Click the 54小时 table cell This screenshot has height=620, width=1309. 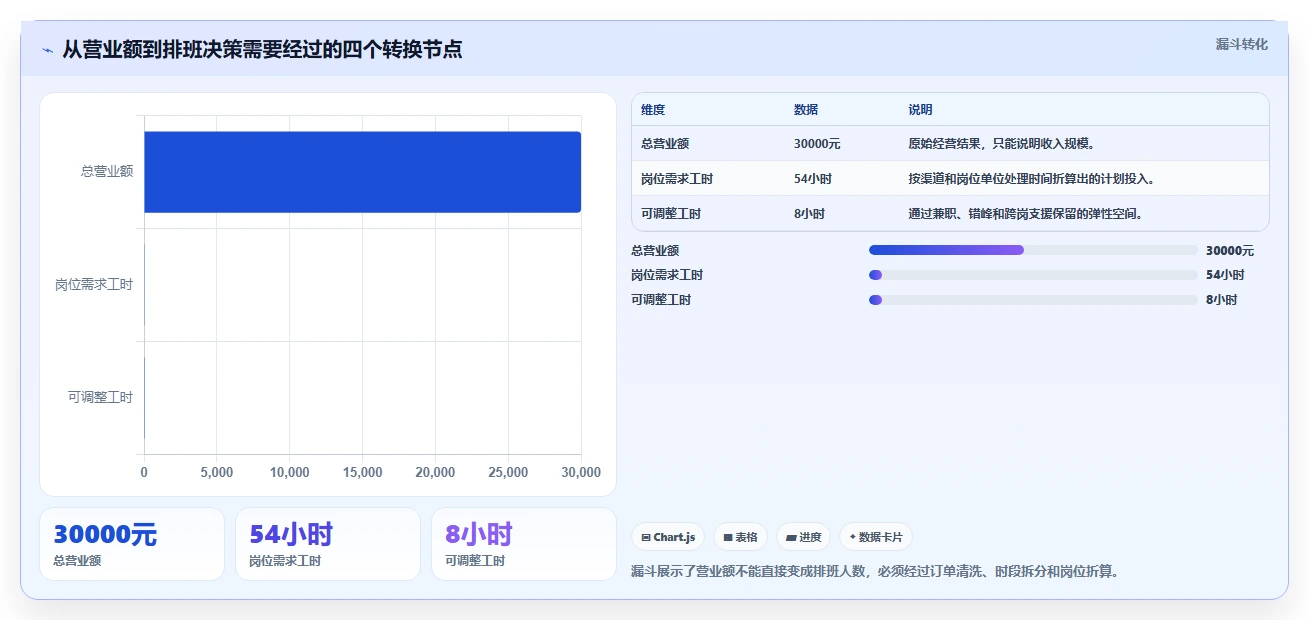point(813,179)
